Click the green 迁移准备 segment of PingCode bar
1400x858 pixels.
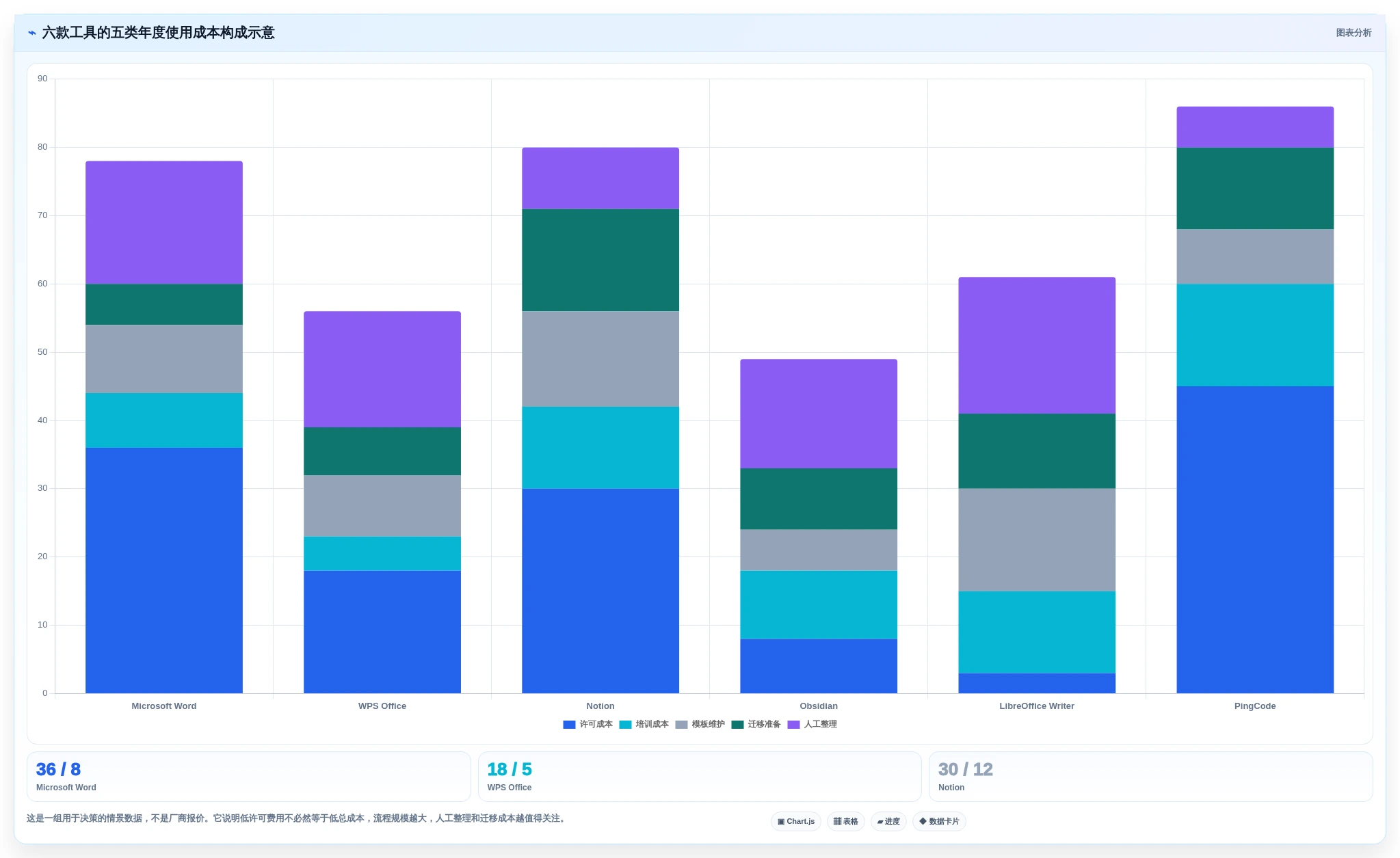tap(1255, 189)
